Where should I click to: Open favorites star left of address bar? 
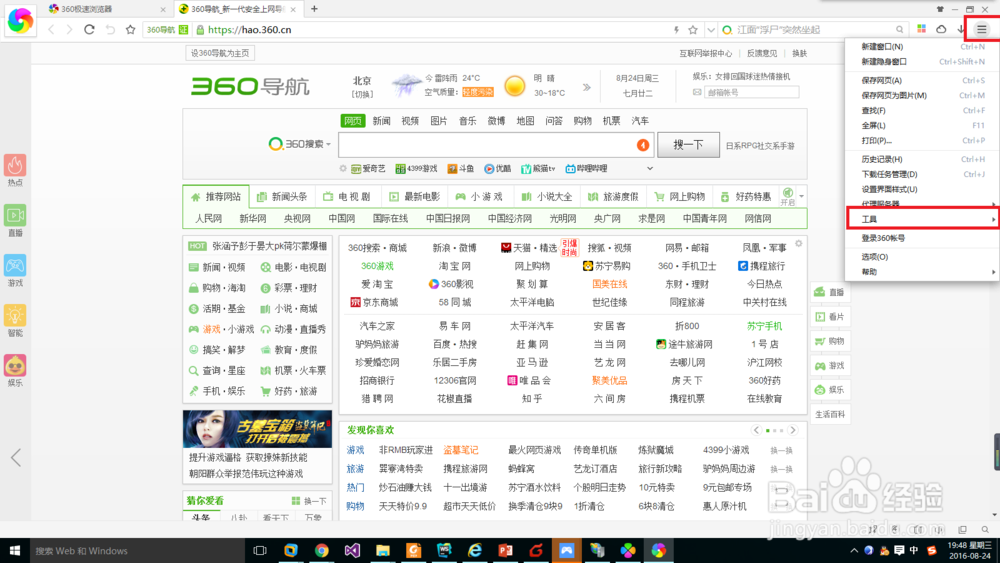pos(131,29)
